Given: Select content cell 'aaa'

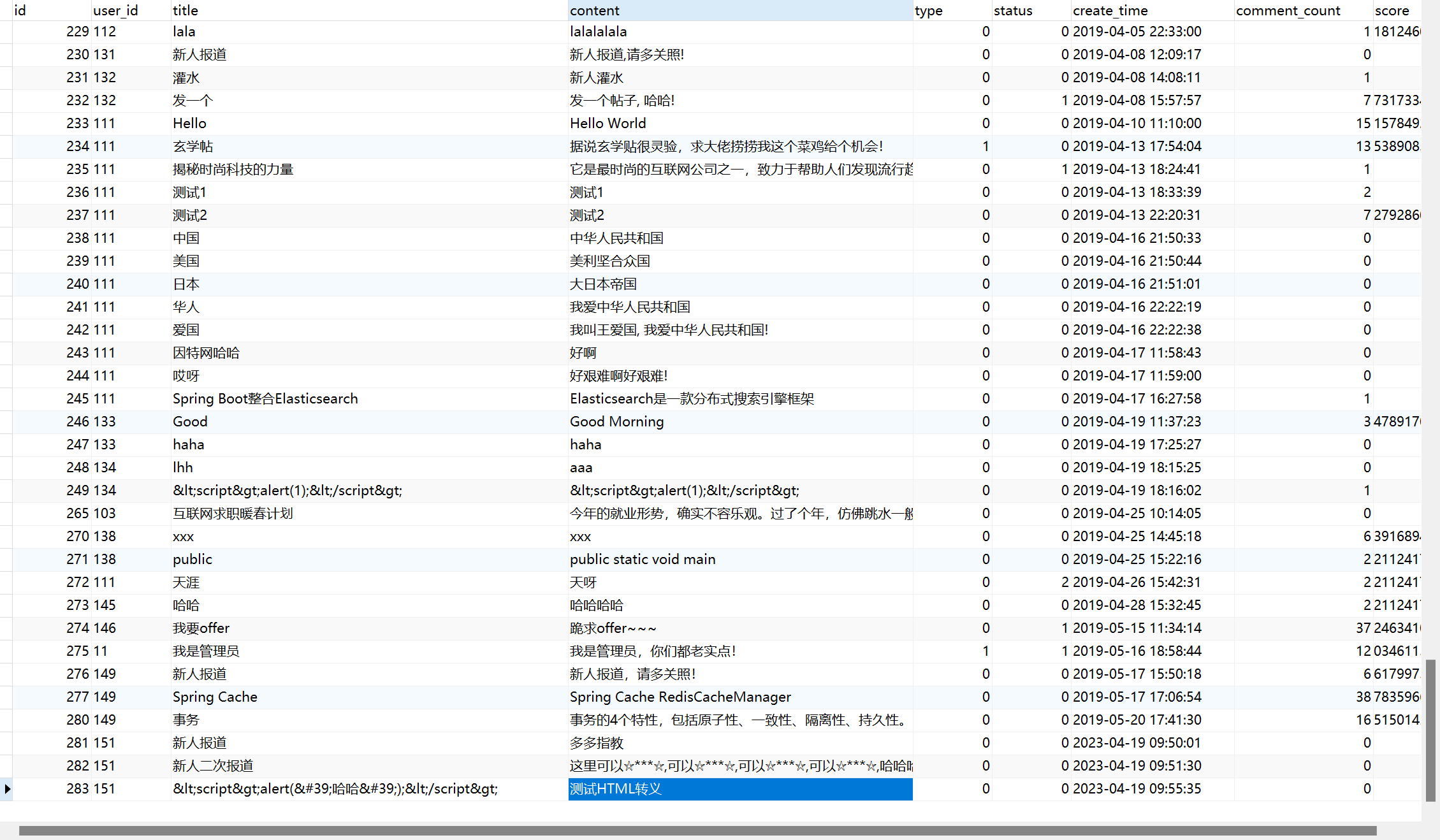Looking at the screenshot, I should pyautogui.click(x=740, y=468).
